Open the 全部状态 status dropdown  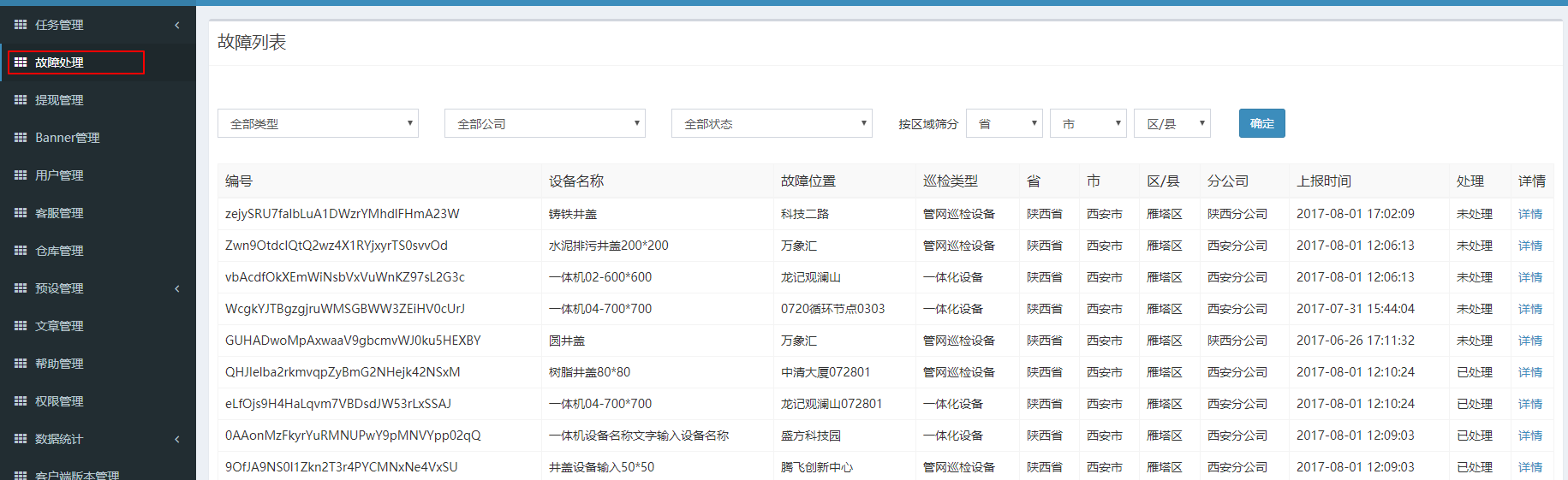772,123
